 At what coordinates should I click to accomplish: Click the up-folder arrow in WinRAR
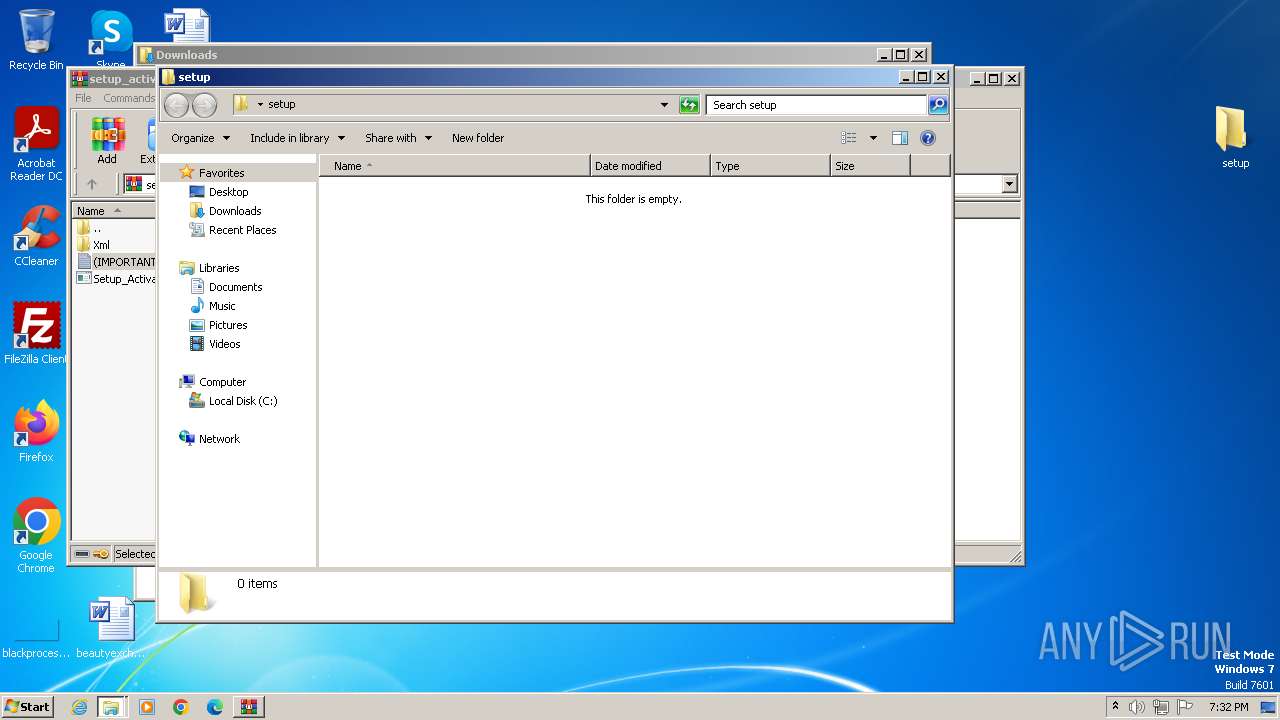pyautogui.click(x=92, y=184)
